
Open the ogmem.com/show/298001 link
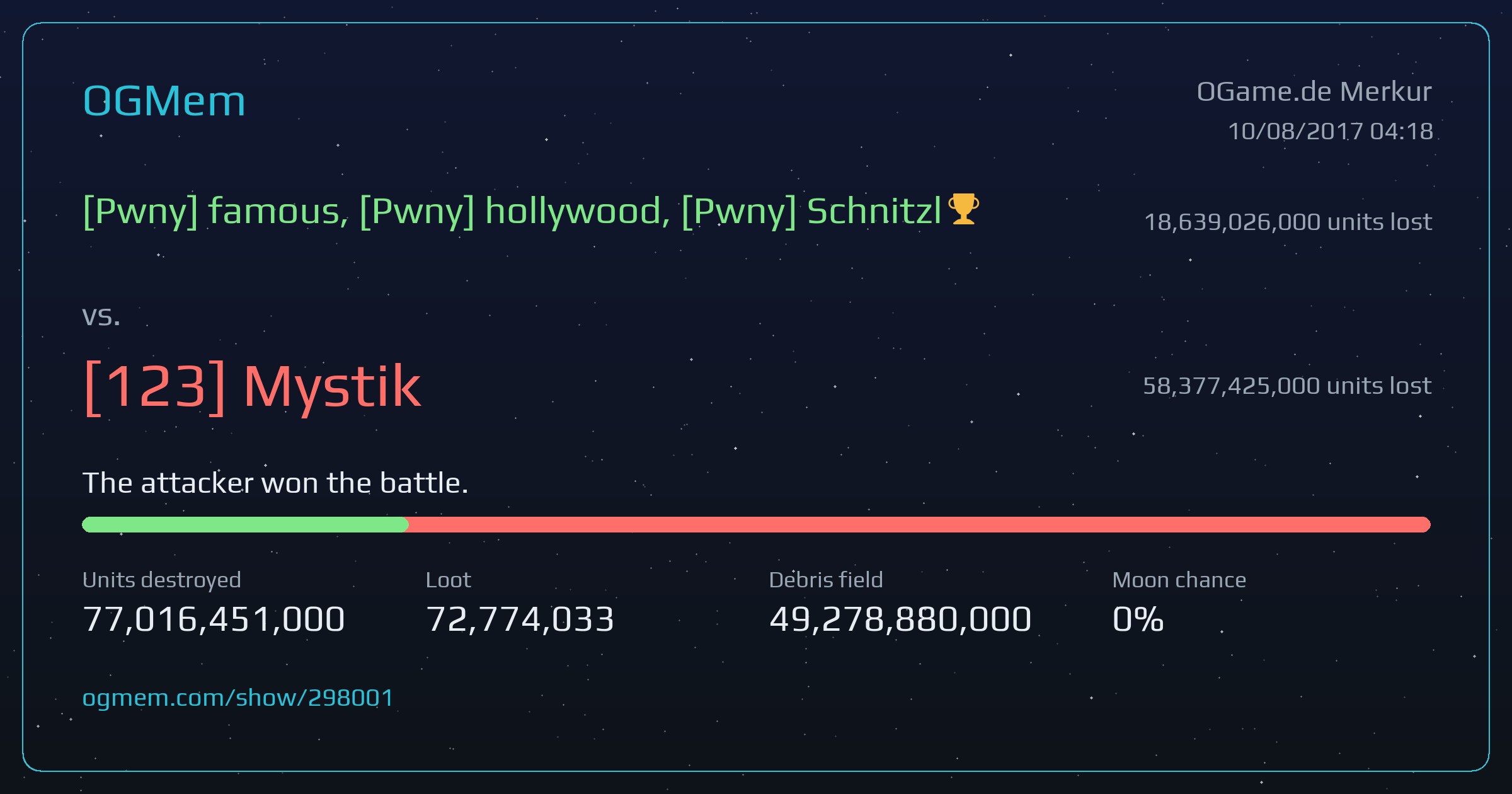click(x=238, y=698)
